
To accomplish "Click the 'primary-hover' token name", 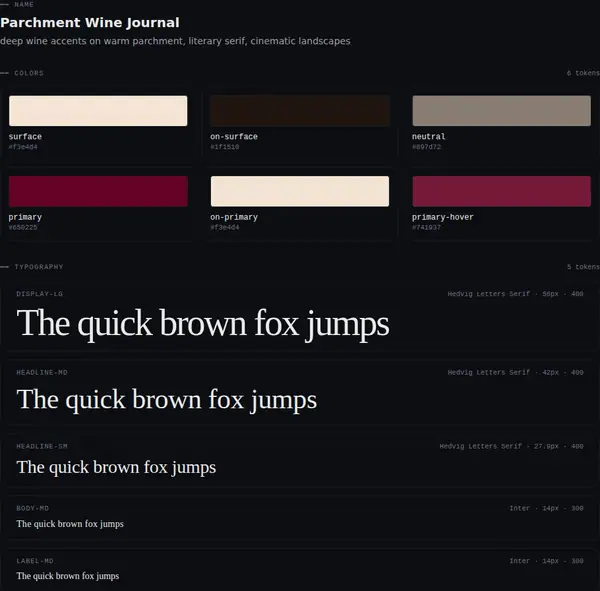I will [443, 217].
